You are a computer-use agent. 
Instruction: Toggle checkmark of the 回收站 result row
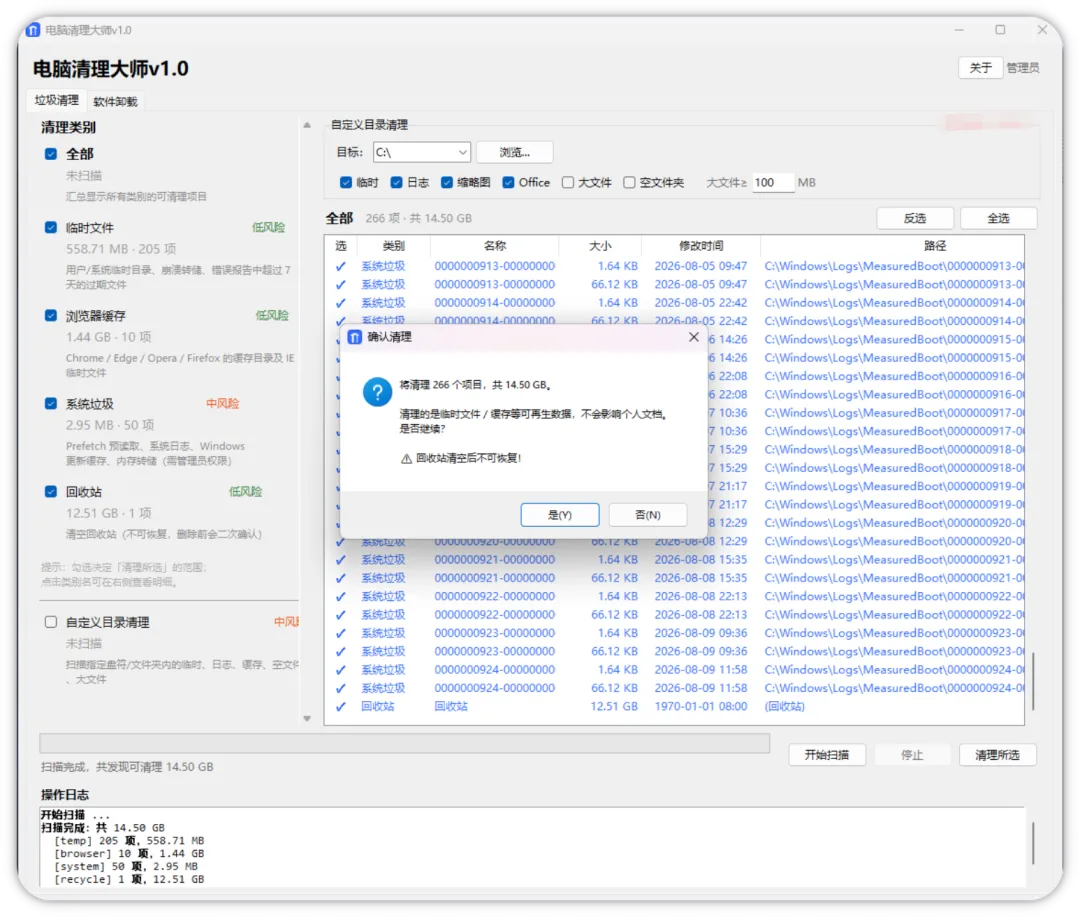tap(340, 707)
